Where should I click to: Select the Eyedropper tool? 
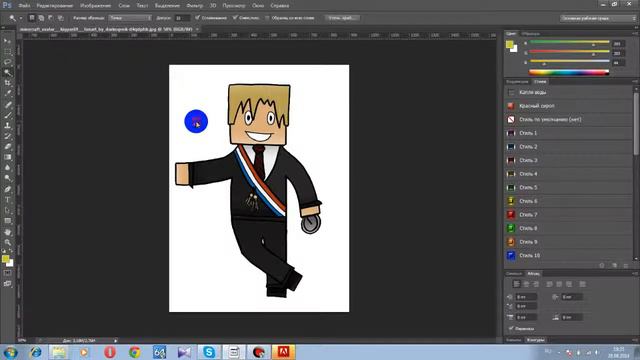coord(7,93)
